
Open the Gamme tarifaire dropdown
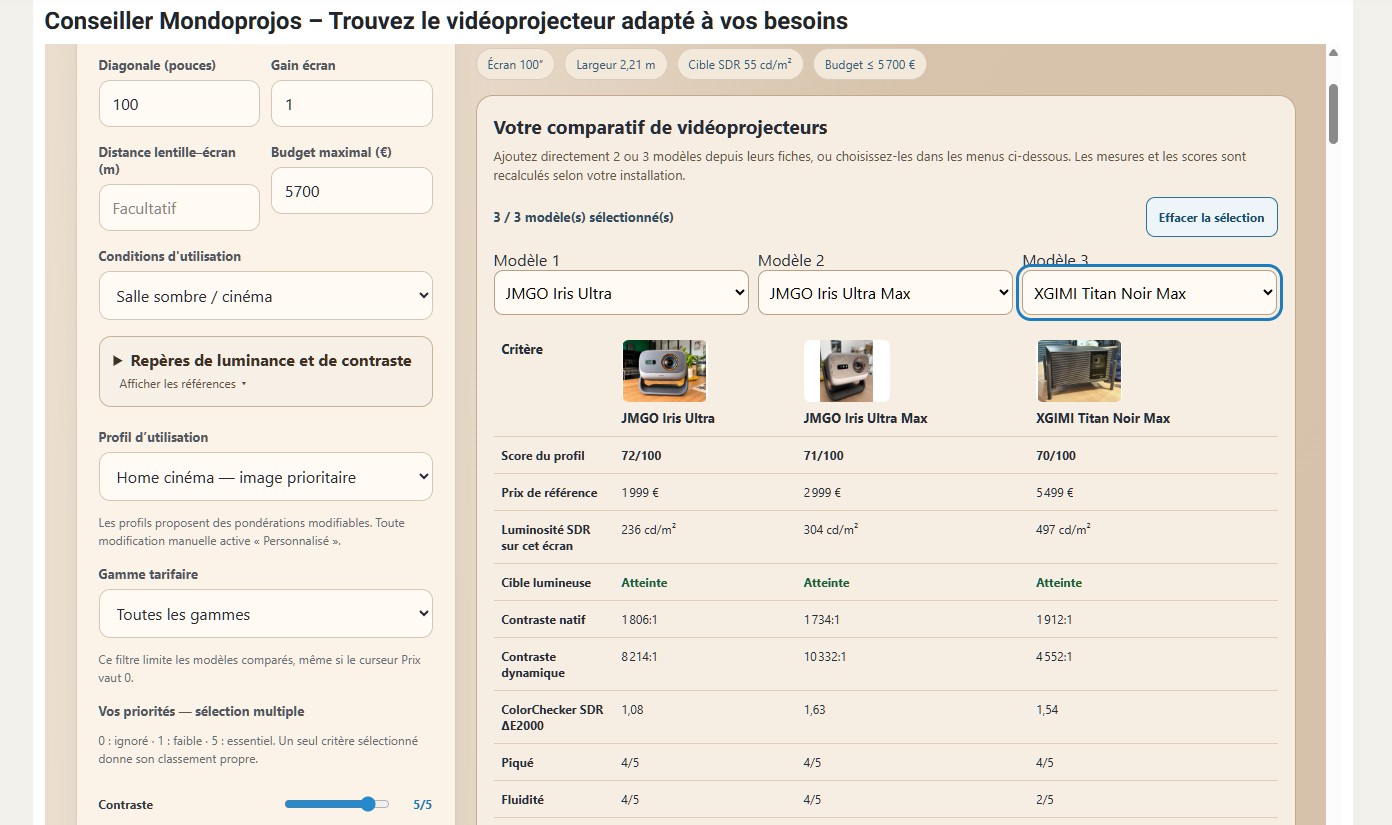click(266, 614)
